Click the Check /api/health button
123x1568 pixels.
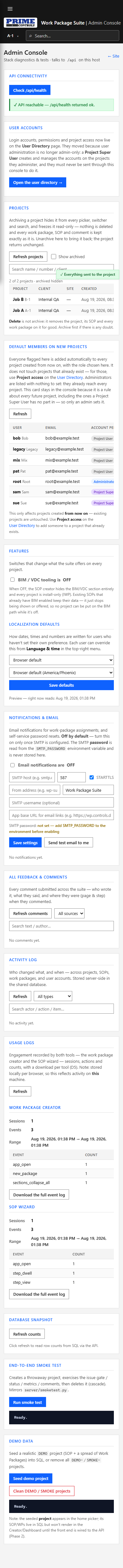[30, 90]
